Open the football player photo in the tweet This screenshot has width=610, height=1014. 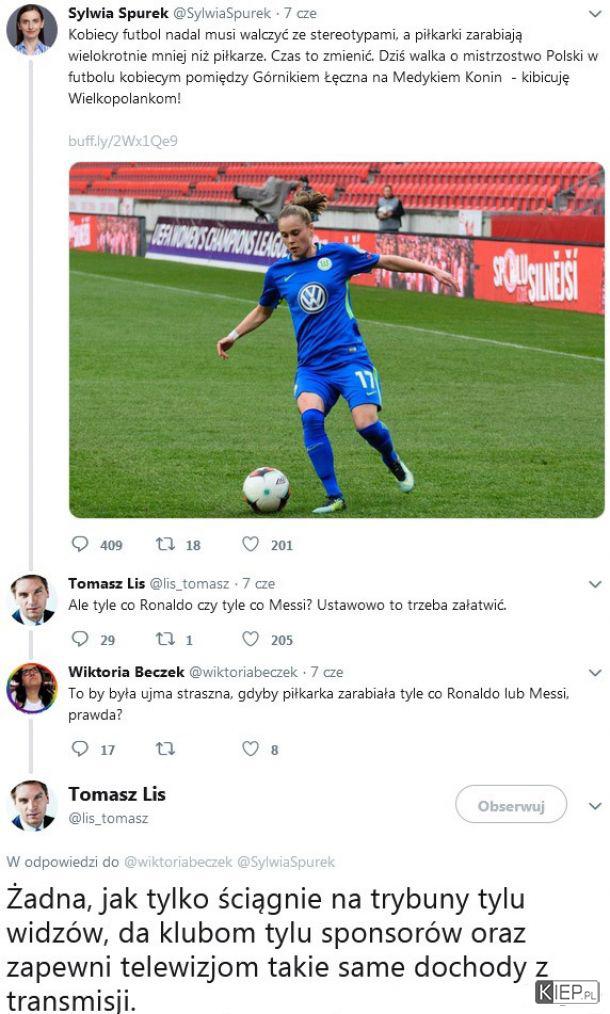tap(336, 340)
